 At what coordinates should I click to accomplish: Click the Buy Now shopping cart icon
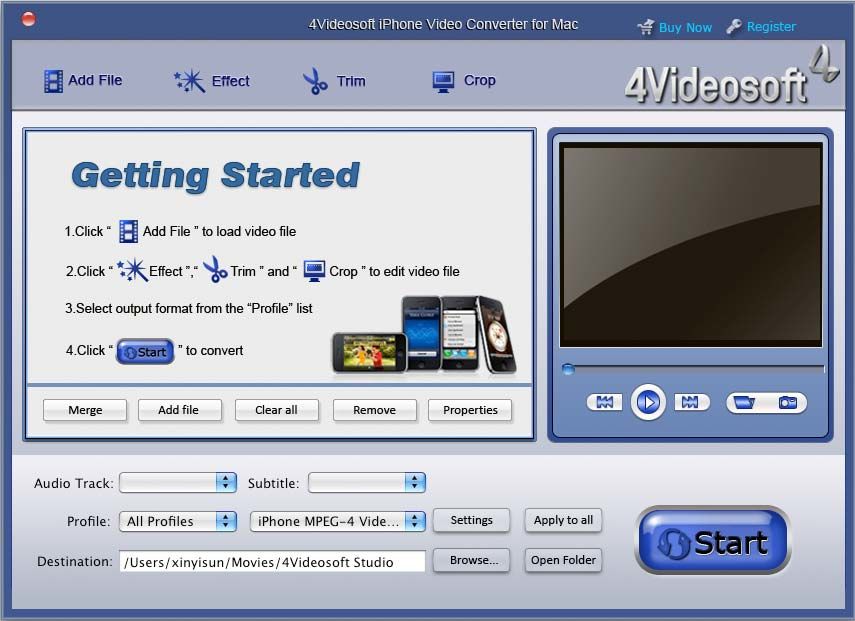pos(646,26)
